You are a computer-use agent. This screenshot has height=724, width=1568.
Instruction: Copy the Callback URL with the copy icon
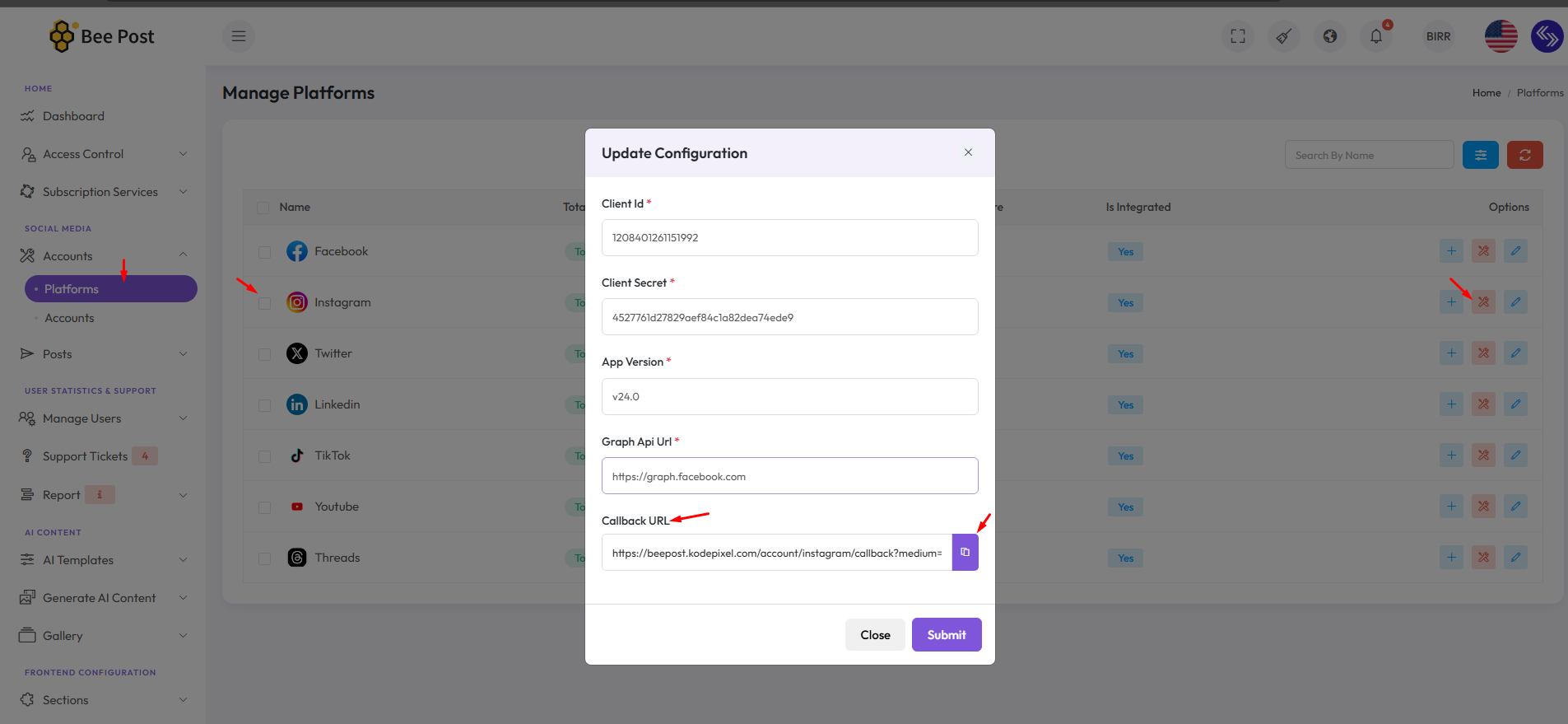(x=965, y=553)
